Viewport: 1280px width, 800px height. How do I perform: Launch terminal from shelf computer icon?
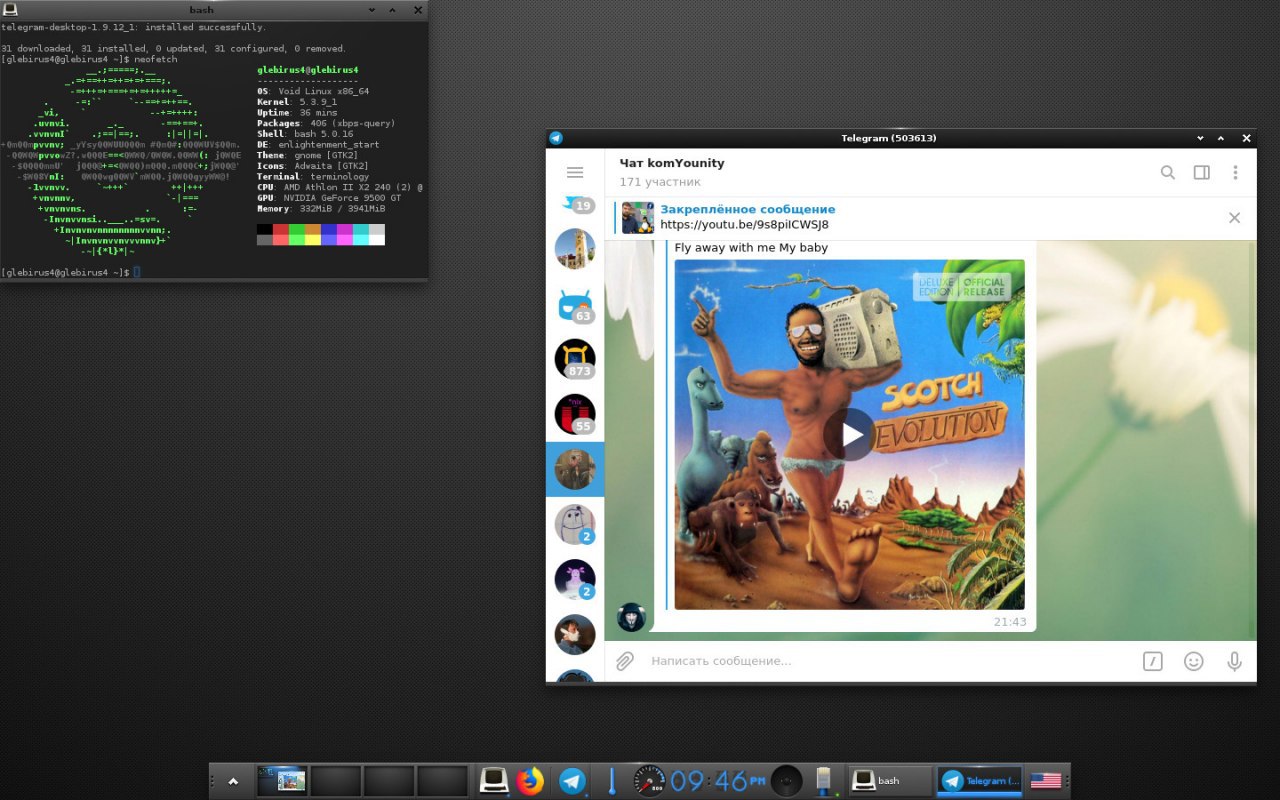point(493,781)
